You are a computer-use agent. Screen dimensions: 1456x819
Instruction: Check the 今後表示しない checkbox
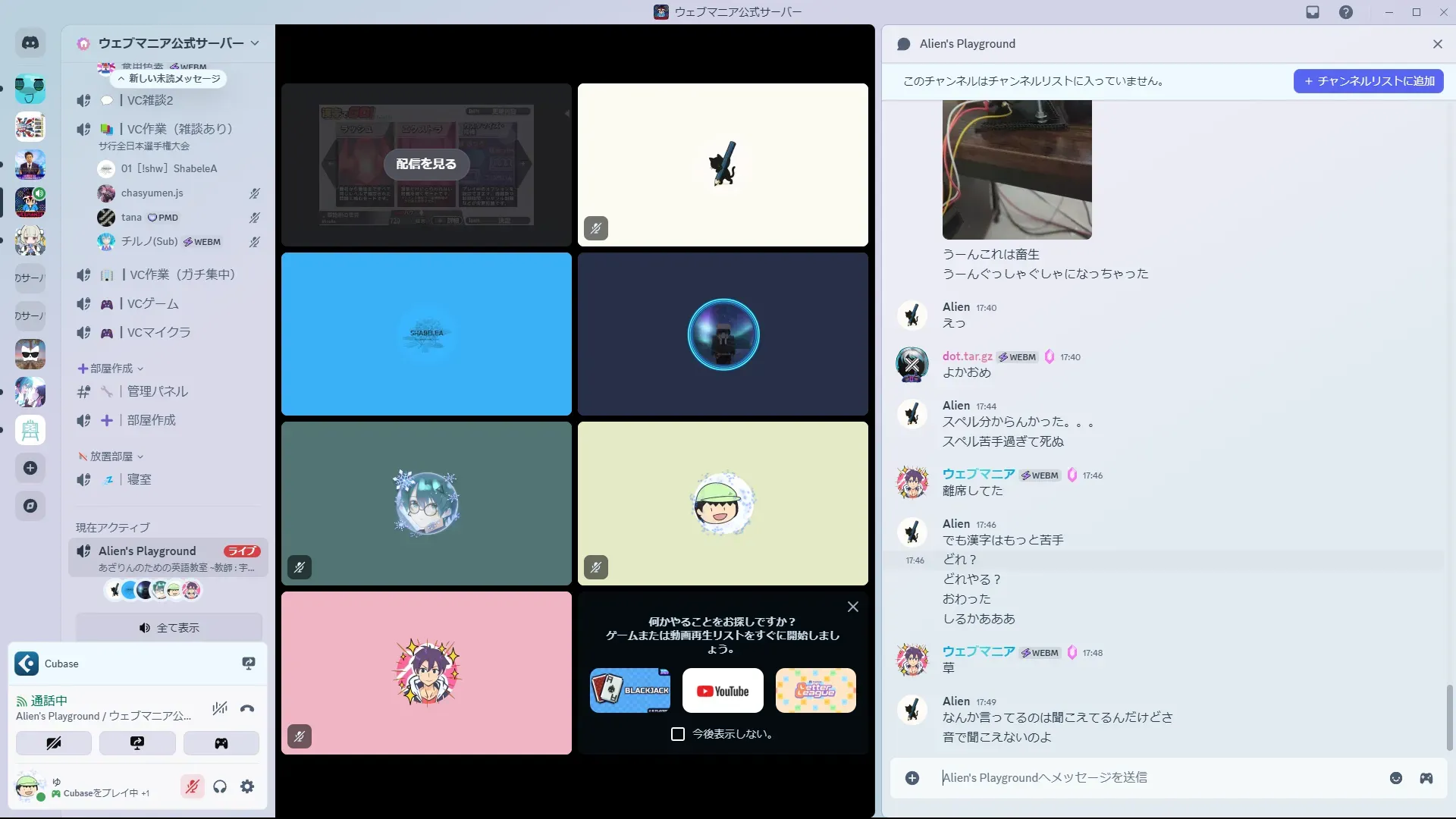pyautogui.click(x=678, y=734)
